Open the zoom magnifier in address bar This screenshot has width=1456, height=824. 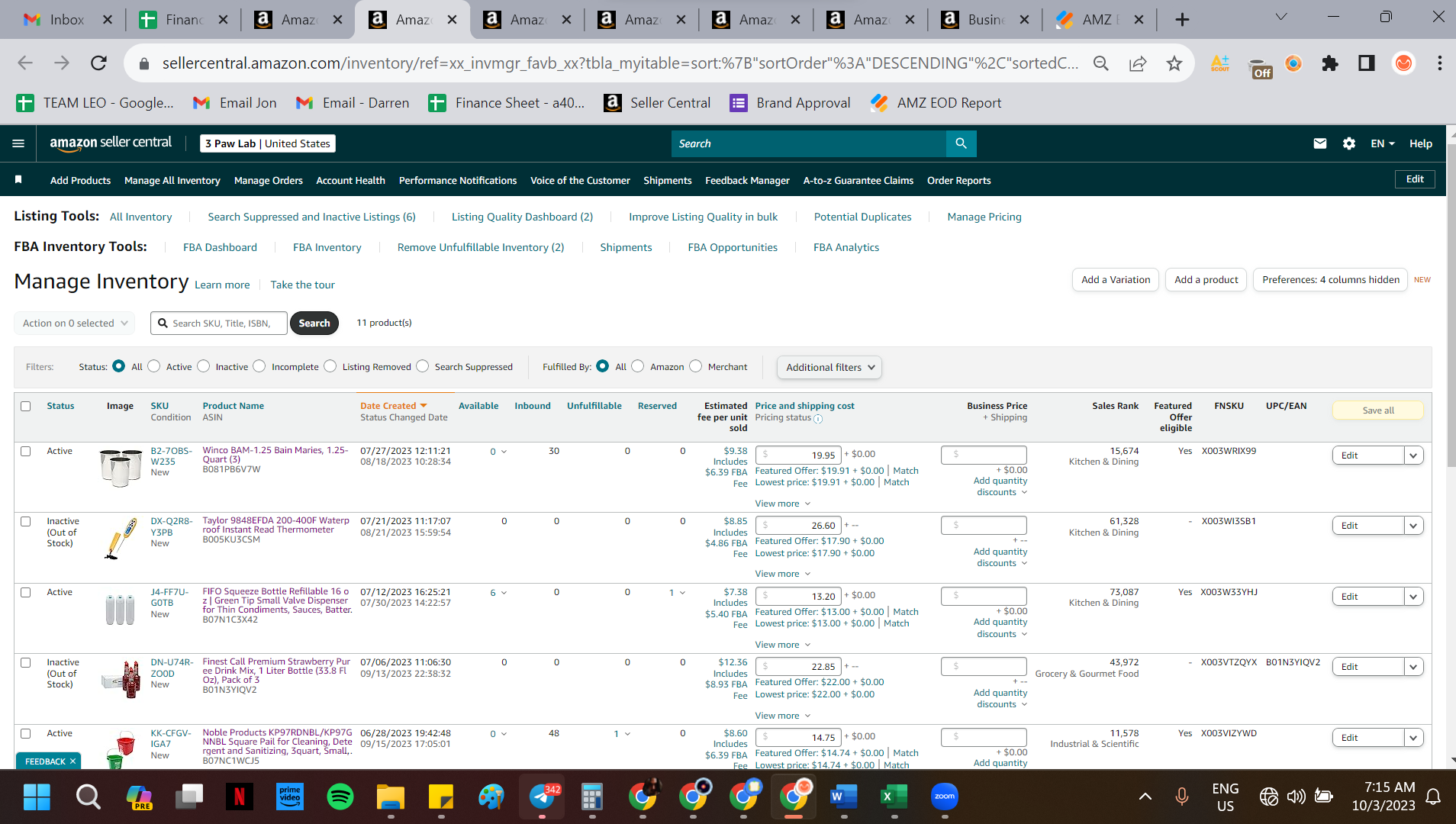coord(1100,63)
